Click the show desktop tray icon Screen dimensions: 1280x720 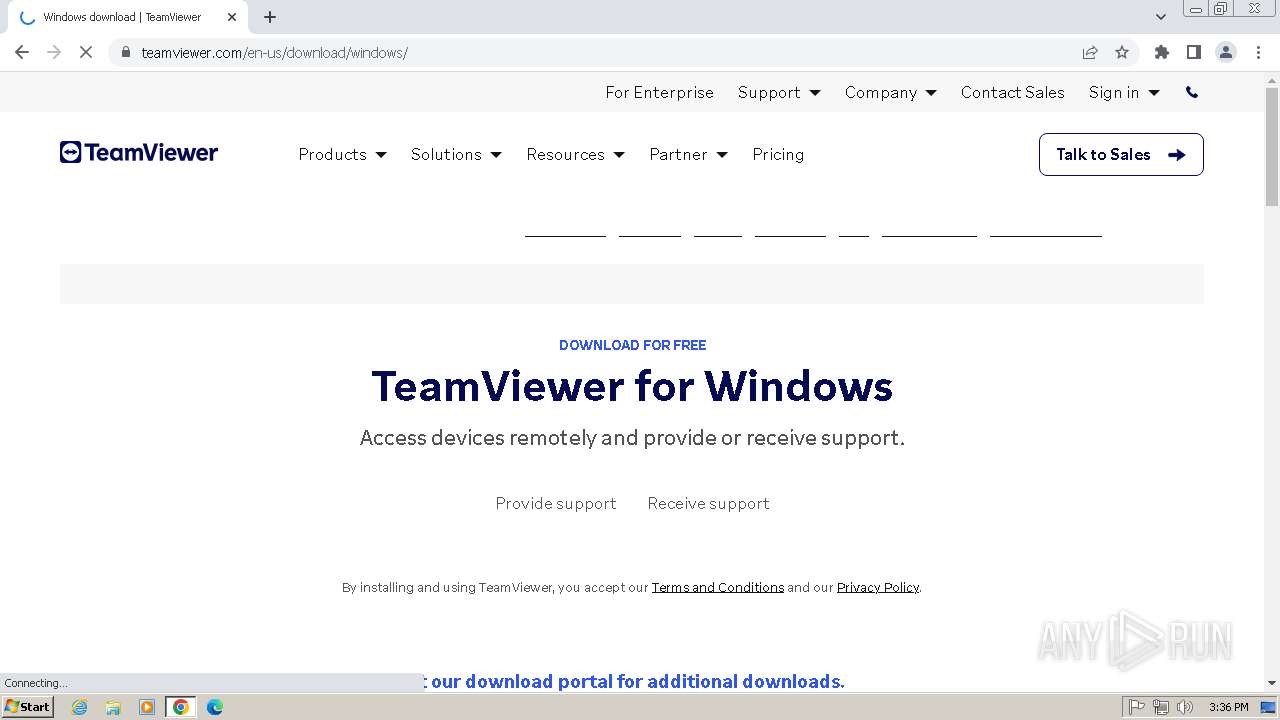[x=1269, y=707]
